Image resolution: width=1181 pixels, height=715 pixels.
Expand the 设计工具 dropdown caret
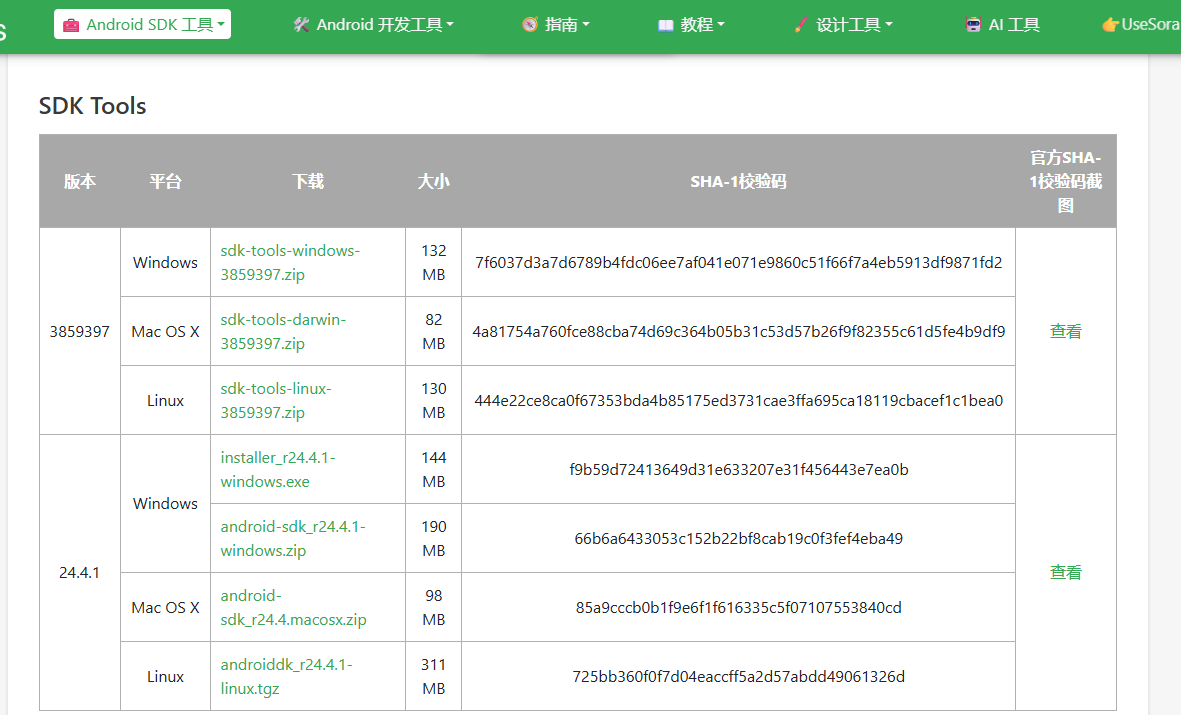click(889, 25)
